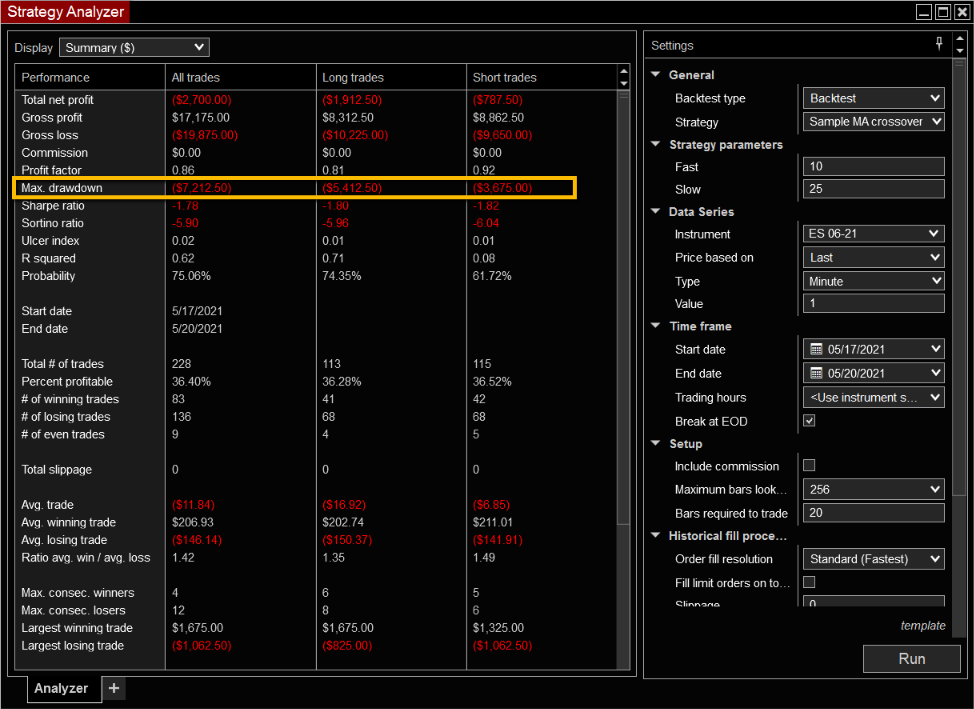Open the Display Summary ($) dropdown
The height and width of the screenshot is (709, 974).
(134, 47)
